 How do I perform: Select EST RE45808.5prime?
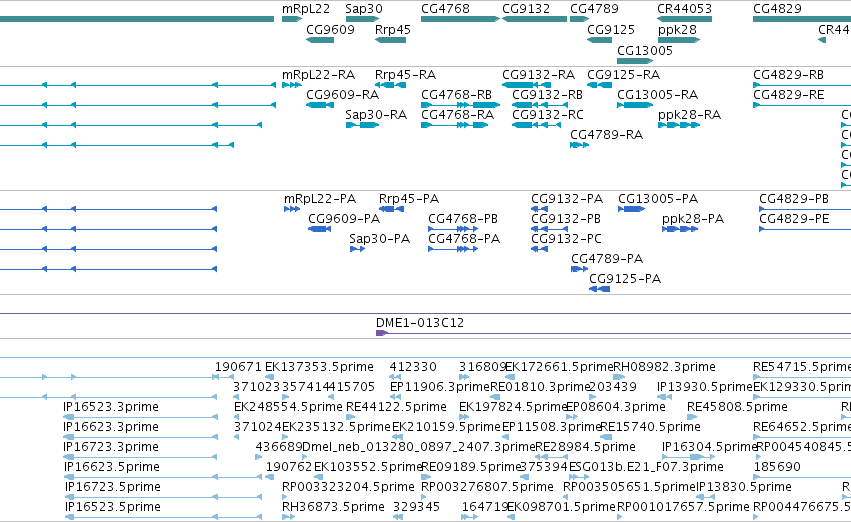pyautogui.click(x=691, y=417)
